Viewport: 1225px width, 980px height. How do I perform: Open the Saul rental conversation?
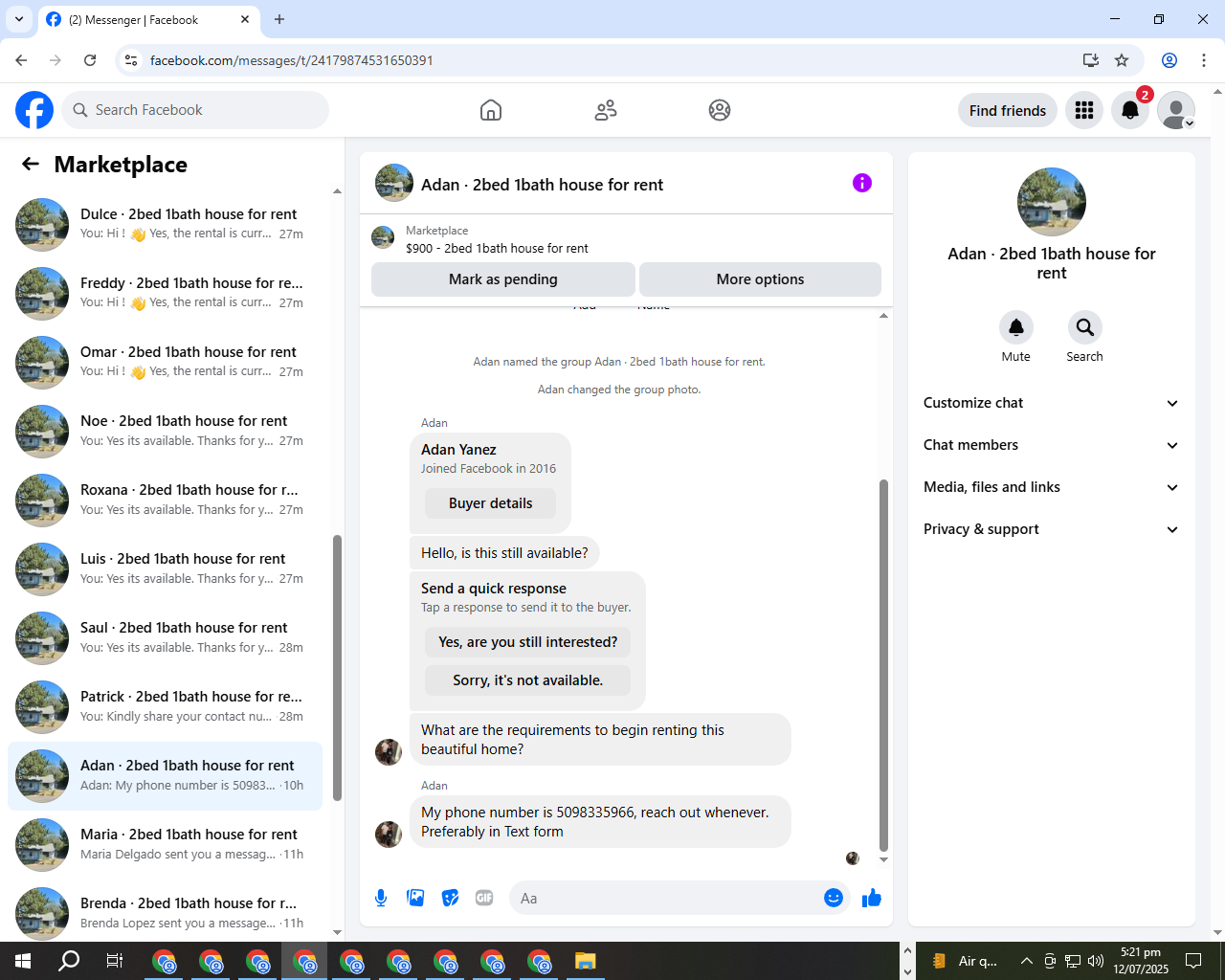coord(165,637)
